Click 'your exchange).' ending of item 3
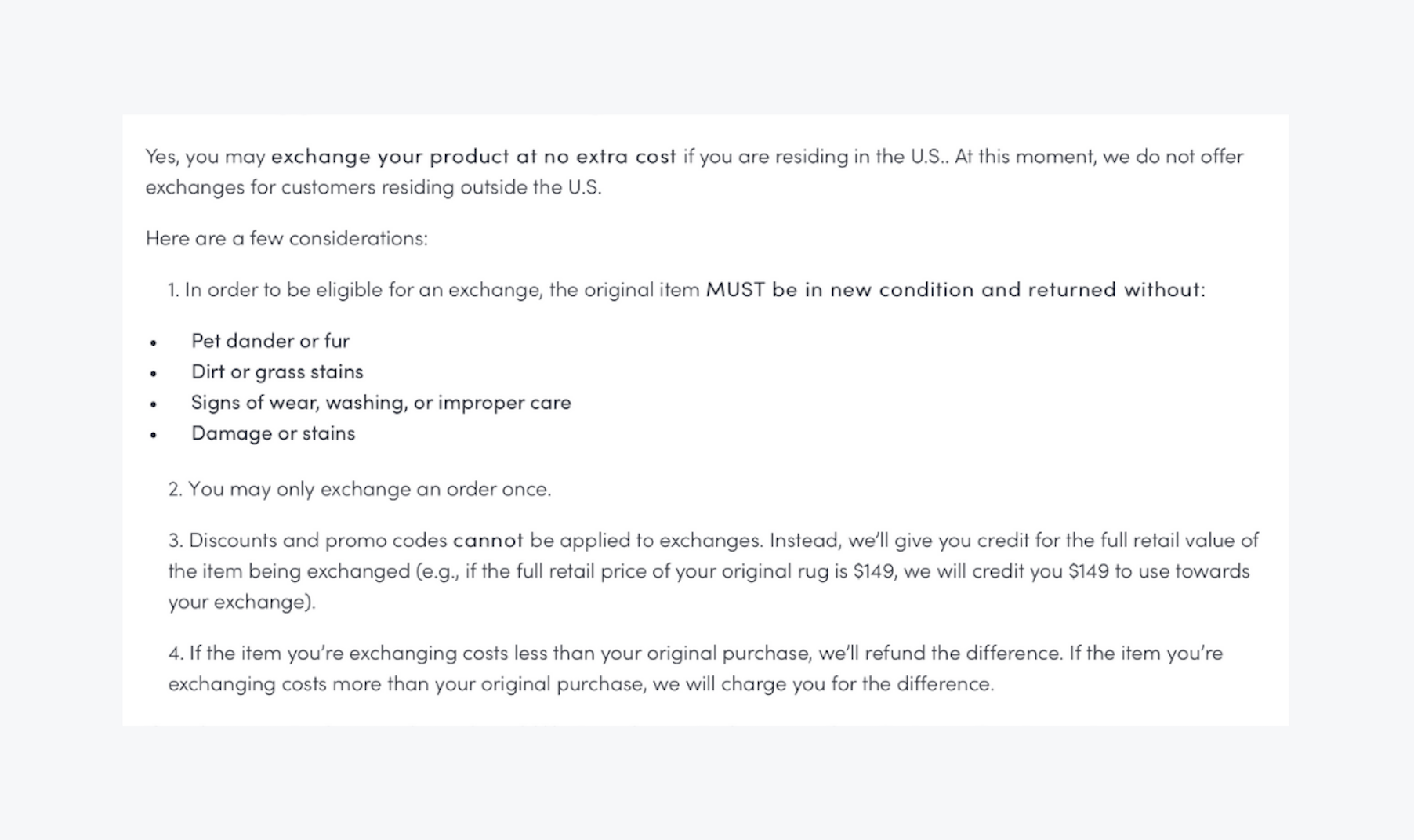1414x840 pixels. tap(241, 602)
